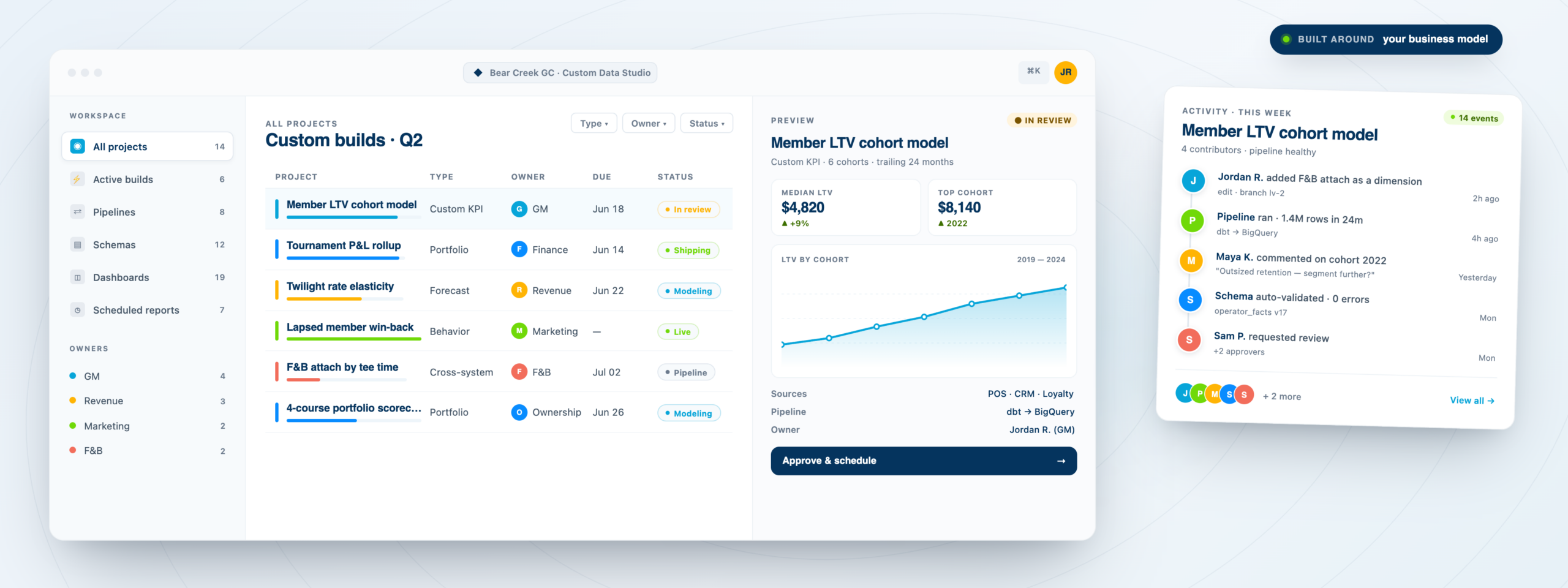
Task: Click the STATUS column header
Action: point(675,176)
